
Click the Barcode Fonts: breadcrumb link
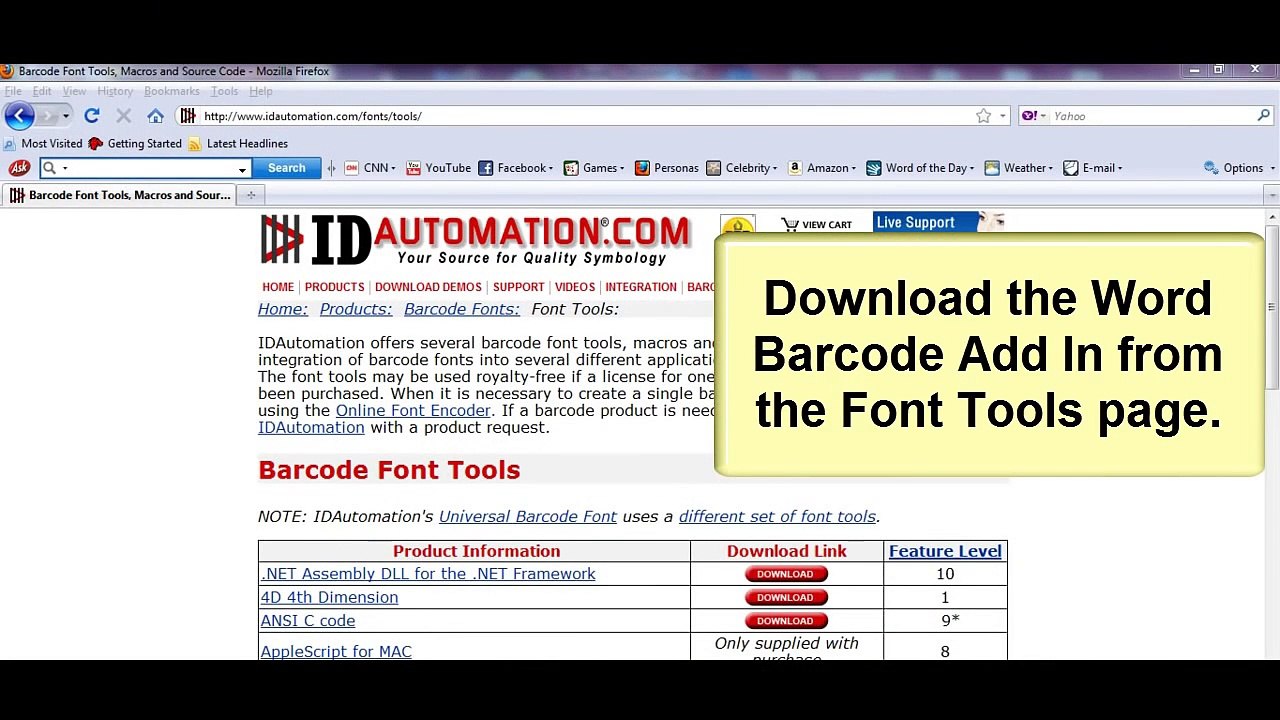461,309
